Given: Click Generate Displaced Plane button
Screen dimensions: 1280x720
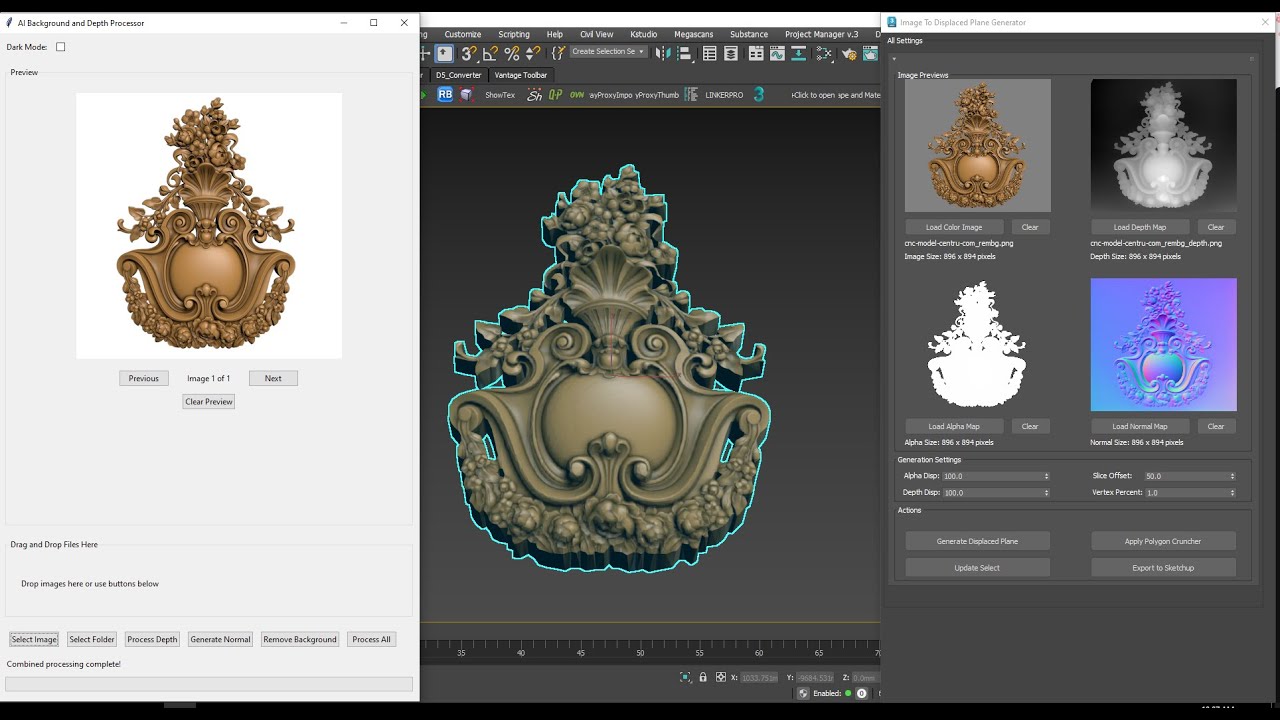Looking at the screenshot, I should [x=977, y=541].
